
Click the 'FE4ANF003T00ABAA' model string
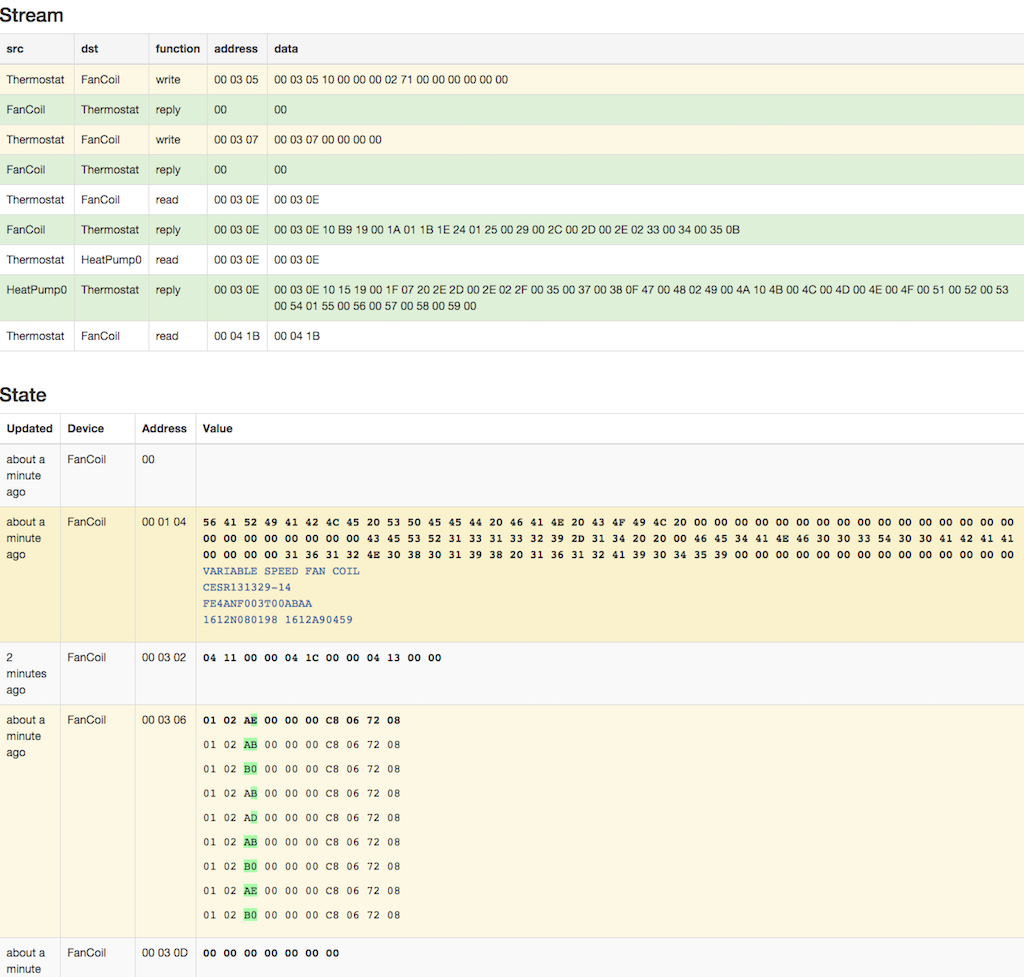[x=257, y=604]
